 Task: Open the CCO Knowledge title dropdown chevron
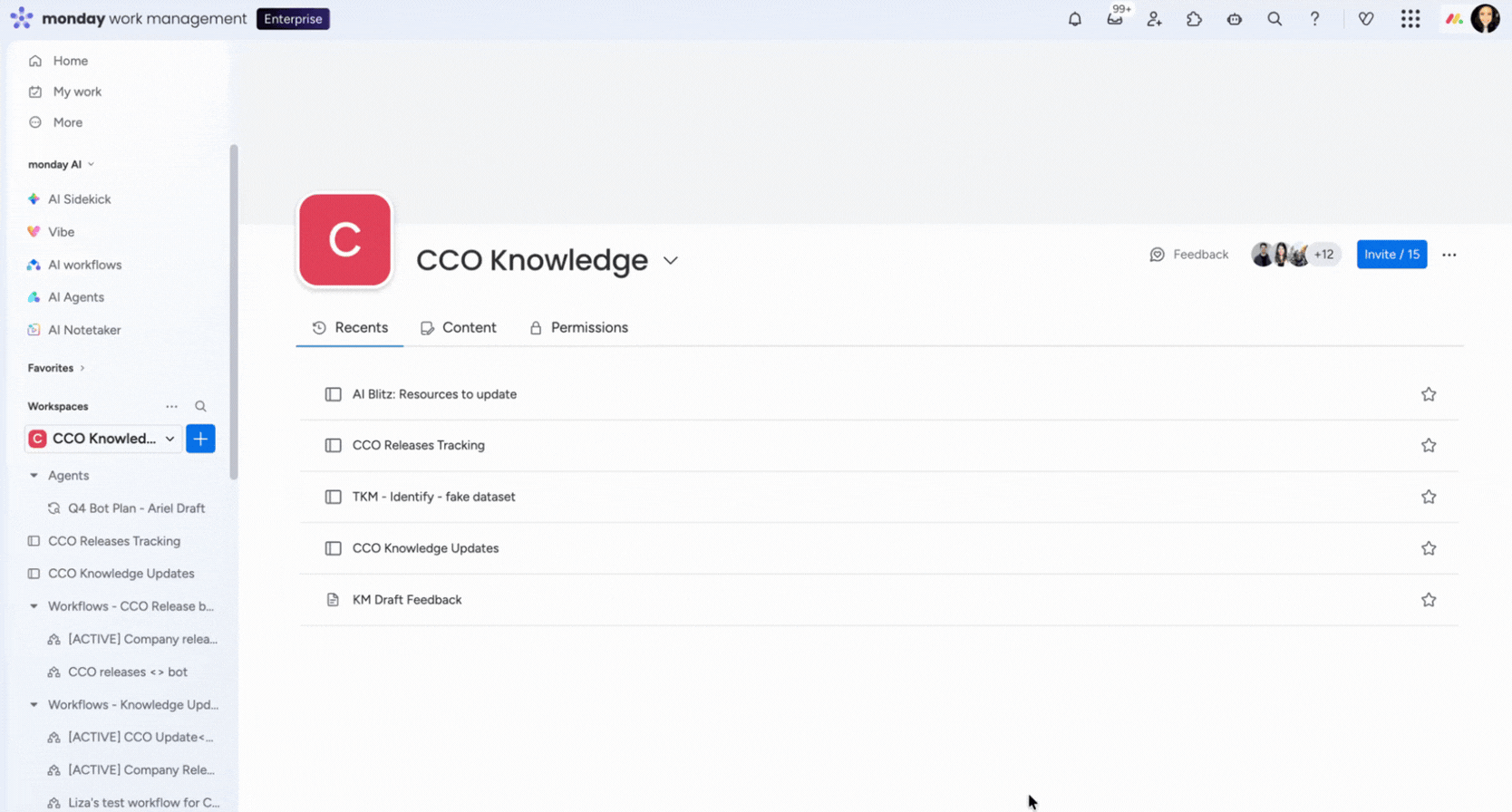click(x=670, y=261)
